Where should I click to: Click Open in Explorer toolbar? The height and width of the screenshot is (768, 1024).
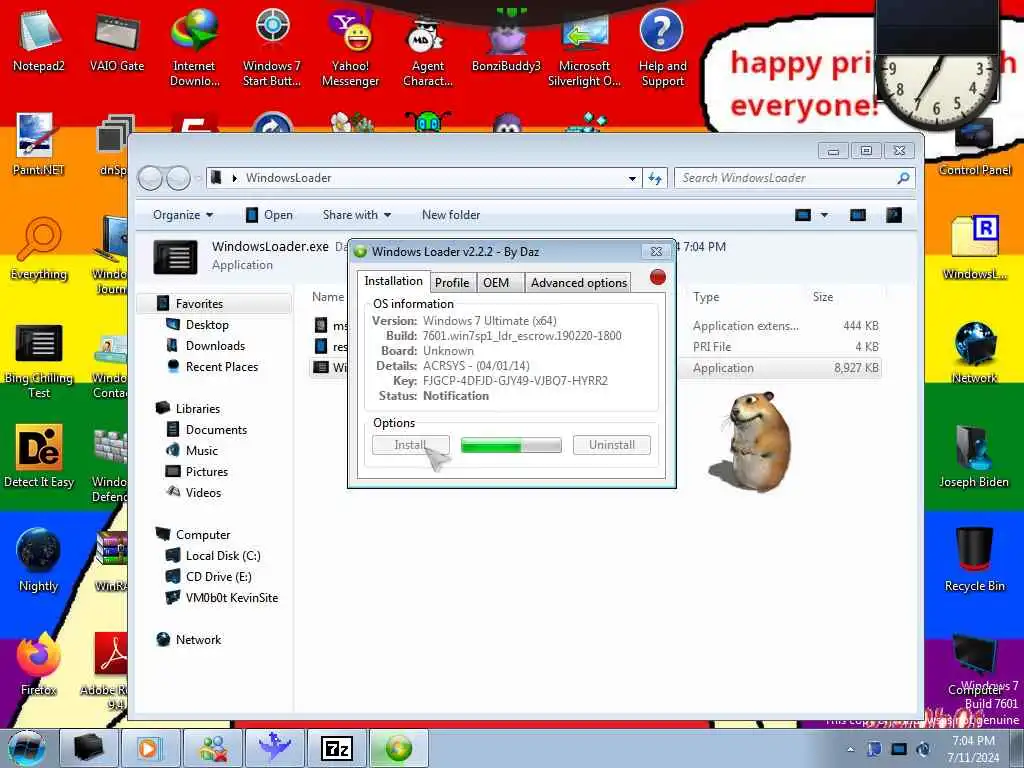click(x=269, y=215)
